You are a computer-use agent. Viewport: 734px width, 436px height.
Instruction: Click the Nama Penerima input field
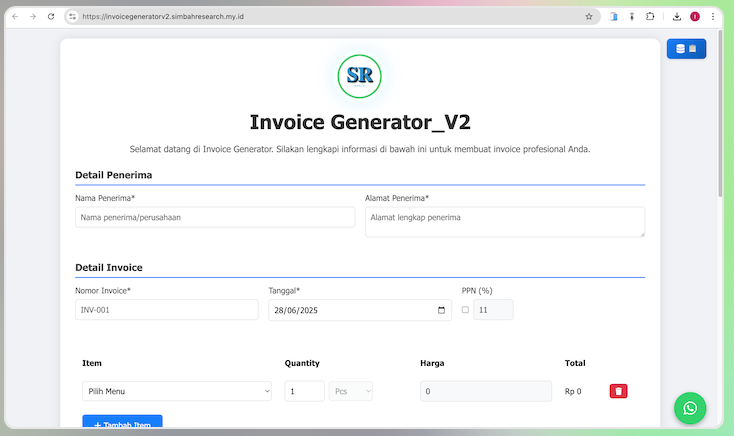215,217
